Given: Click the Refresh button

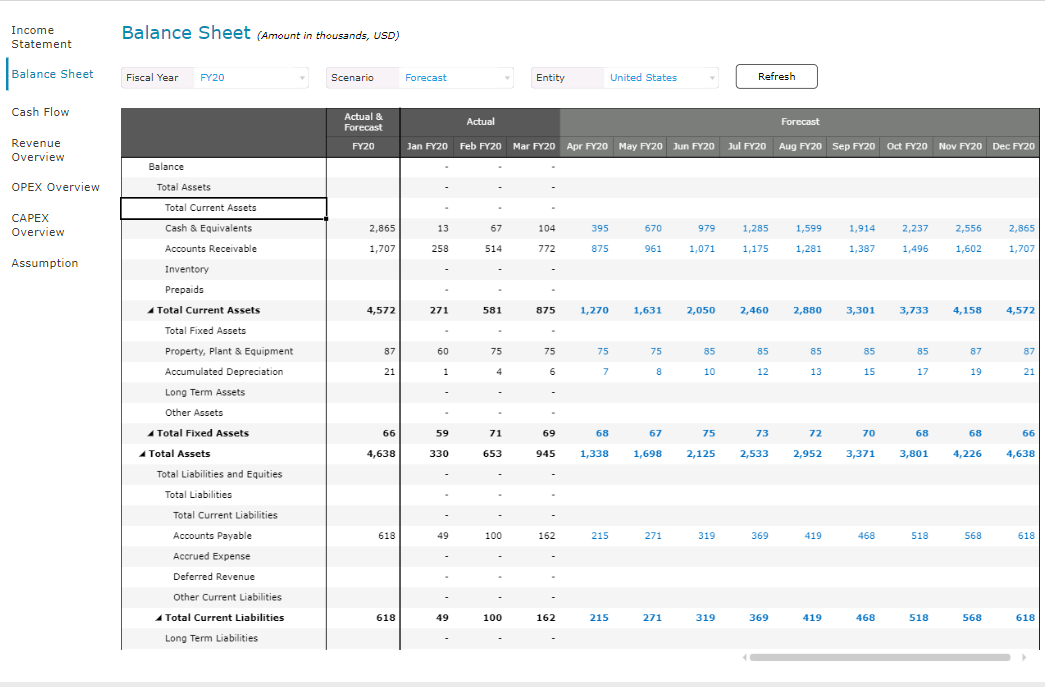Looking at the screenshot, I should pyautogui.click(x=776, y=76).
